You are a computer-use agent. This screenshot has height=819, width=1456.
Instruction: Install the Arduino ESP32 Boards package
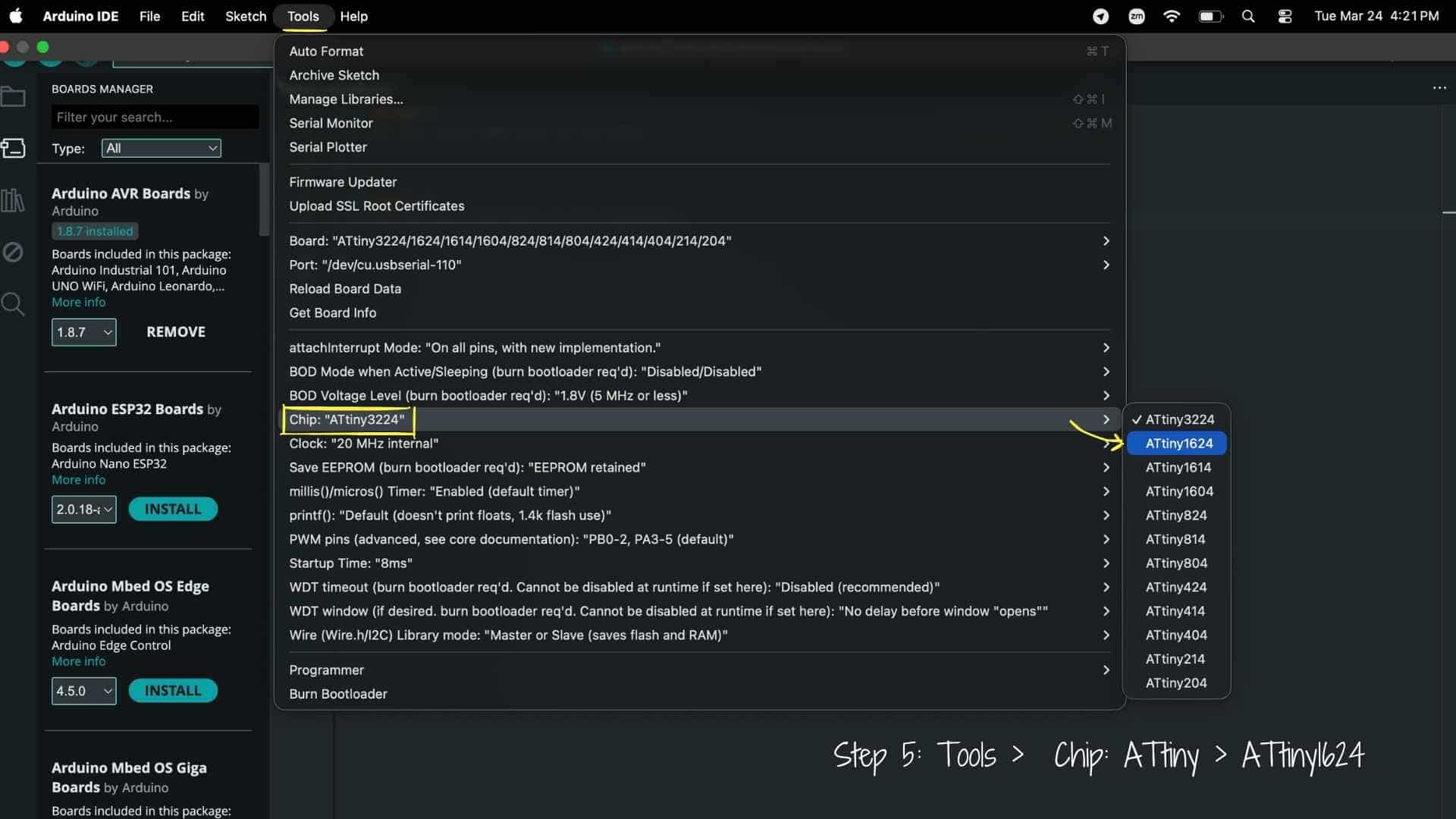click(173, 510)
